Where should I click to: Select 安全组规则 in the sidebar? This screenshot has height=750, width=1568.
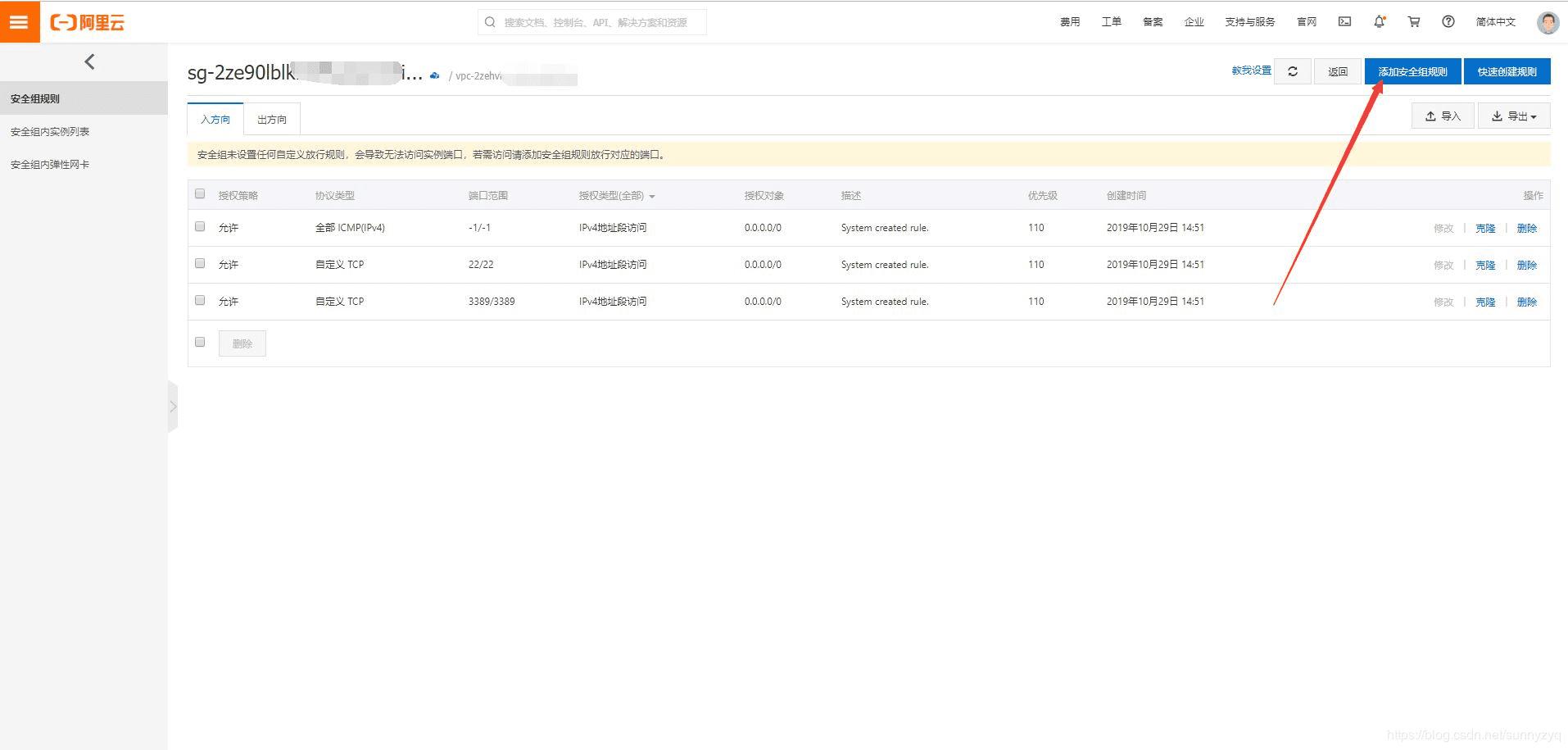pyautogui.click(x=84, y=98)
